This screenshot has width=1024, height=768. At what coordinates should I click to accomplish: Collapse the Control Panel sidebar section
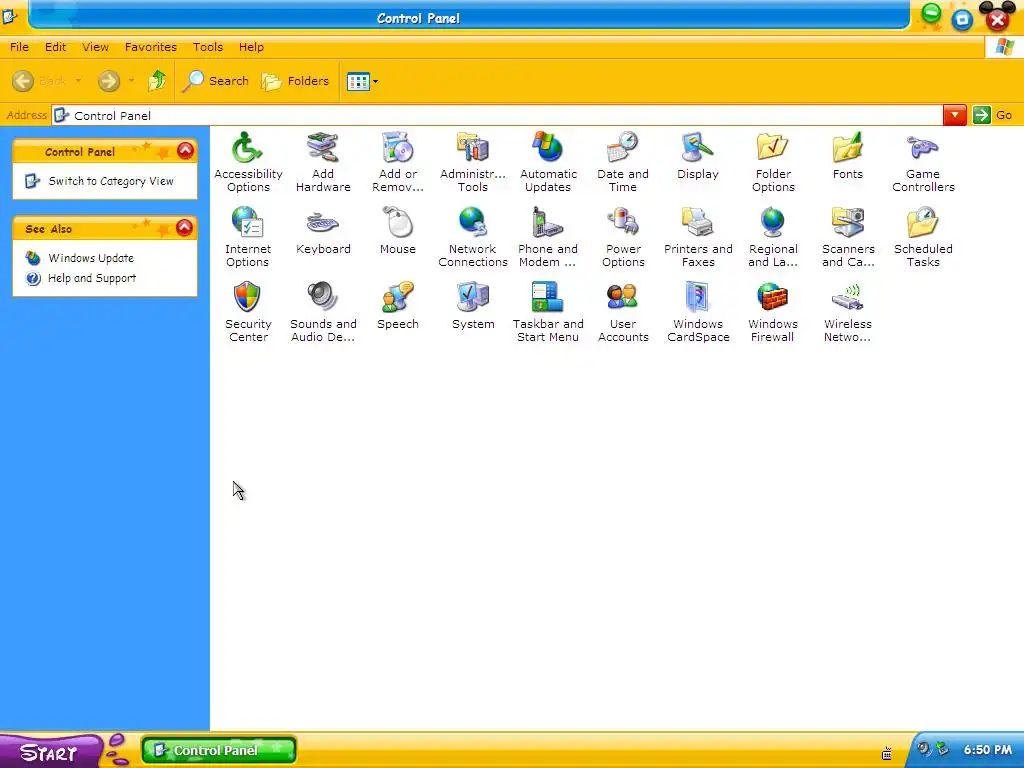click(x=185, y=151)
